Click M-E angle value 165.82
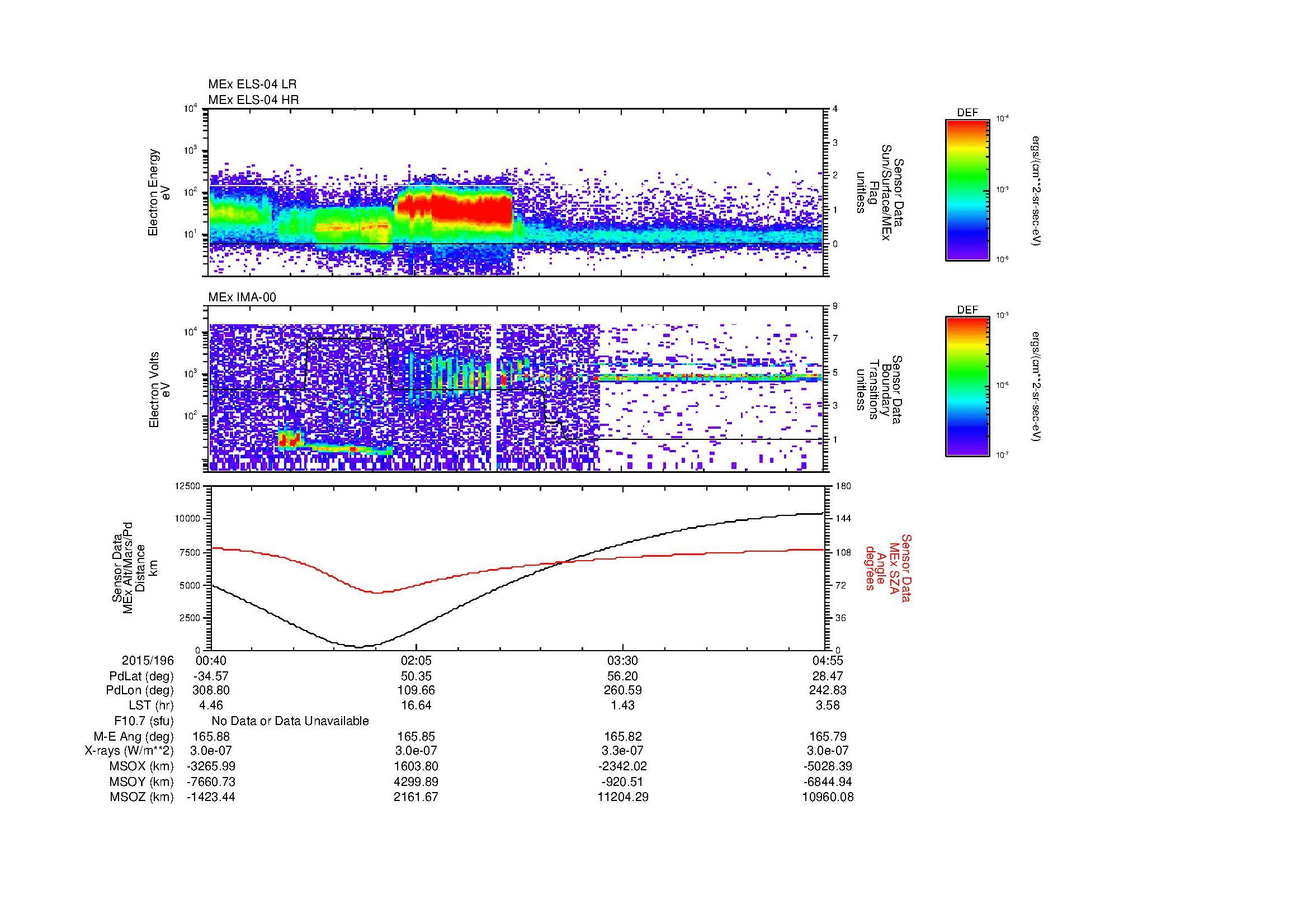This screenshot has height=924, width=1308. click(622, 737)
